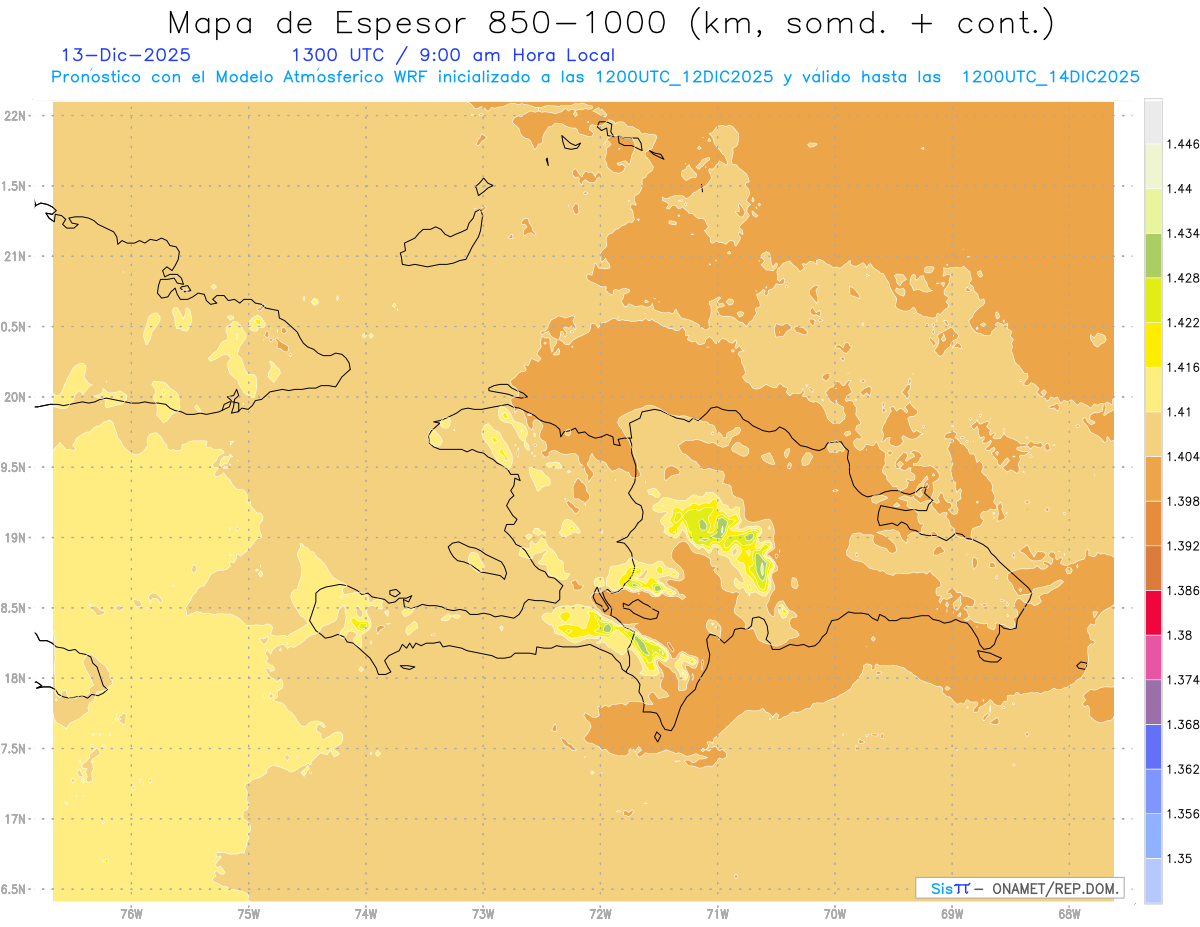Click the valid-until time '1200UTC_14DIC2025'
The width and height of the screenshot is (1200, 927).
[x=1050, y=77]
